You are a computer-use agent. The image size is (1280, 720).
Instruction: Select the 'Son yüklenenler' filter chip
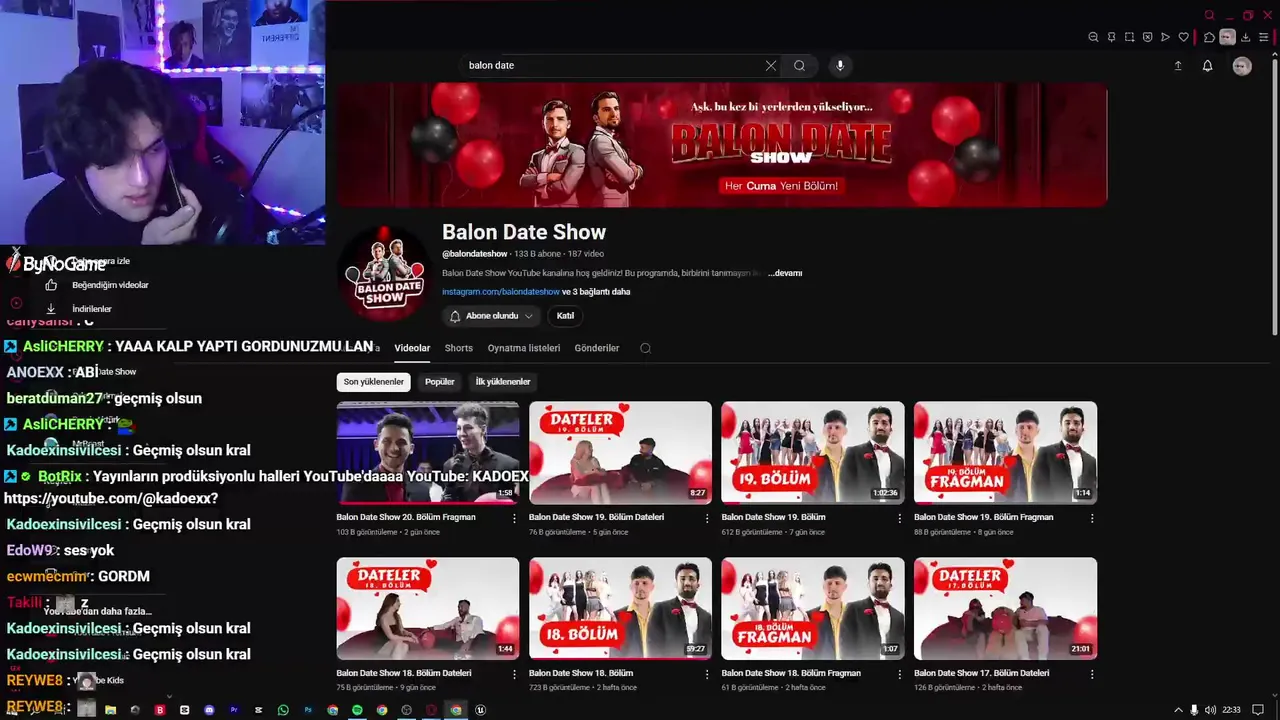[x=374, y=381]
